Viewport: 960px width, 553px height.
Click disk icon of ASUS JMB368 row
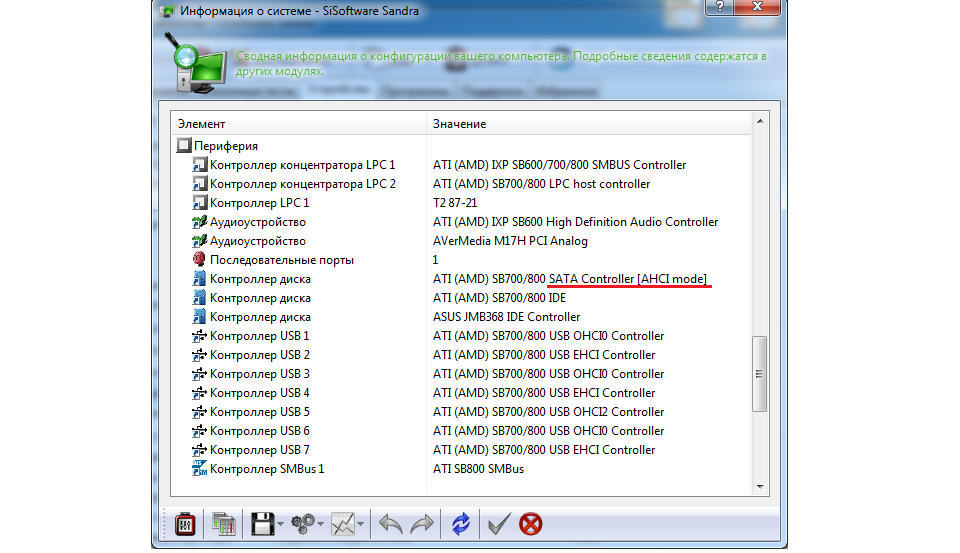(199, 317)
